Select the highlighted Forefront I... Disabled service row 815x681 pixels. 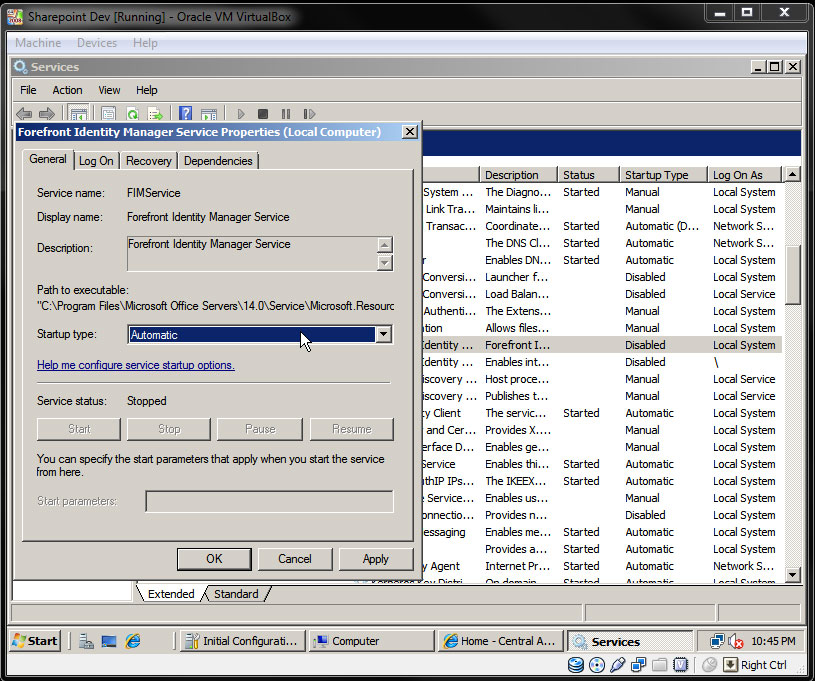(x=602, y=345)
